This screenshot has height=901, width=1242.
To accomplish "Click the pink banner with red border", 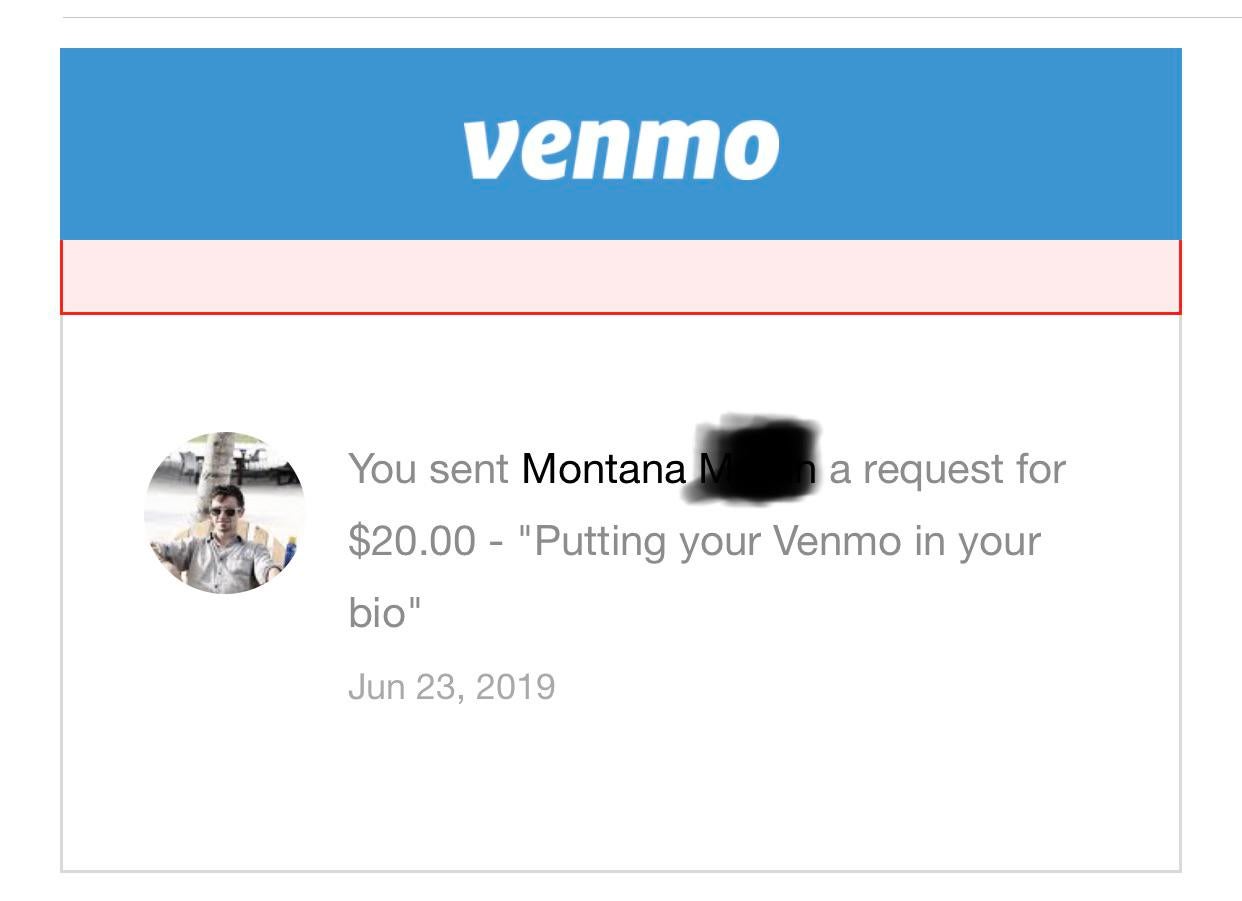I will click(620, 277).
